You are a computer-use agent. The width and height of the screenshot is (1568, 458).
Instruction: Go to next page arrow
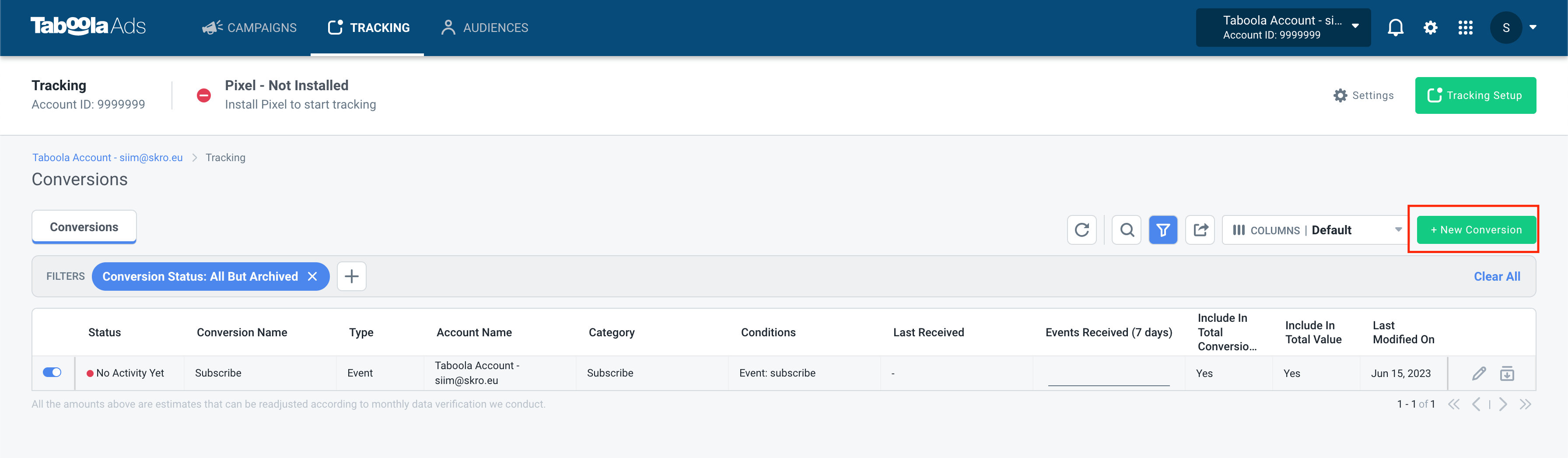(1503, 404)
